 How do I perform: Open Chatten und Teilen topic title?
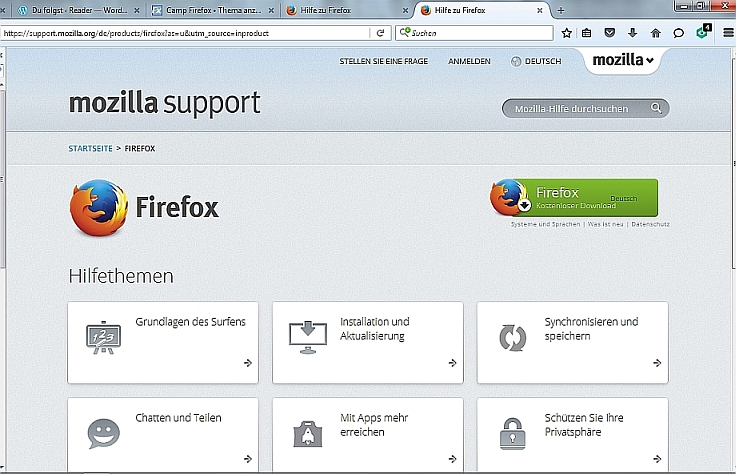[x=178, y=418]
